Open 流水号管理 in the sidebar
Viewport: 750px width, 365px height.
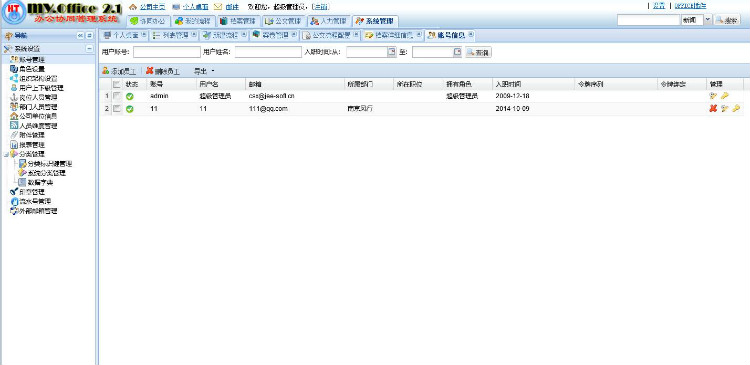35,201
